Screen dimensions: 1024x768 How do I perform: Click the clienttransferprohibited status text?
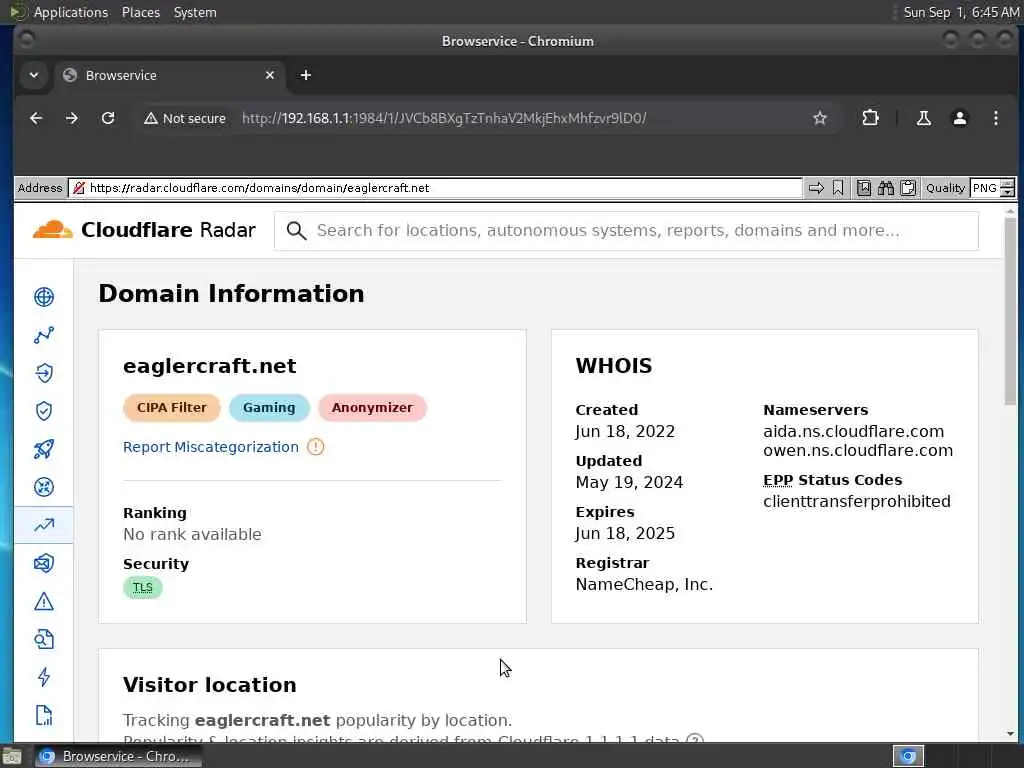point(856,502)
